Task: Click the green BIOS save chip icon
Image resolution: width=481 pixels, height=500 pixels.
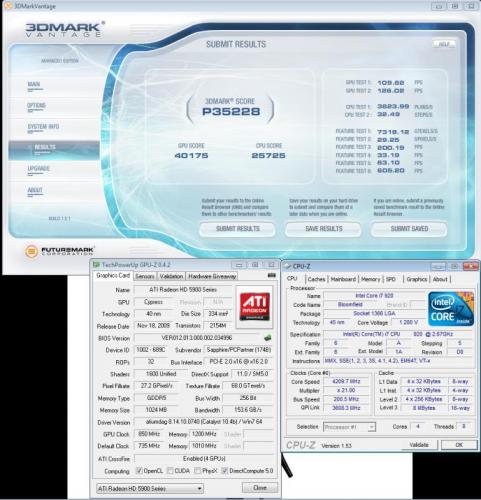Action: (x=267, y=338)
